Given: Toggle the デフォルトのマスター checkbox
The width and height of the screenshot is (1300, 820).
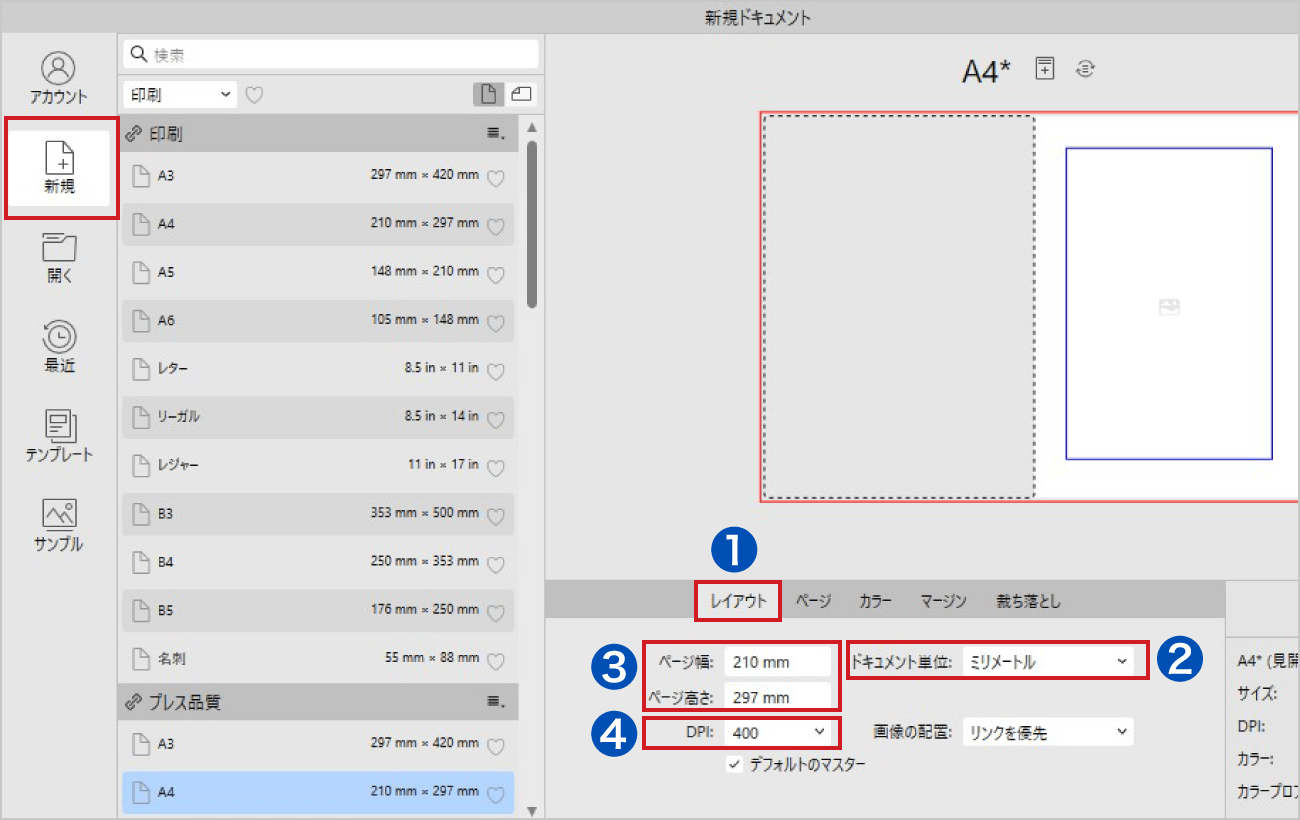Looking at the screenshot, I should coord(735,765).
